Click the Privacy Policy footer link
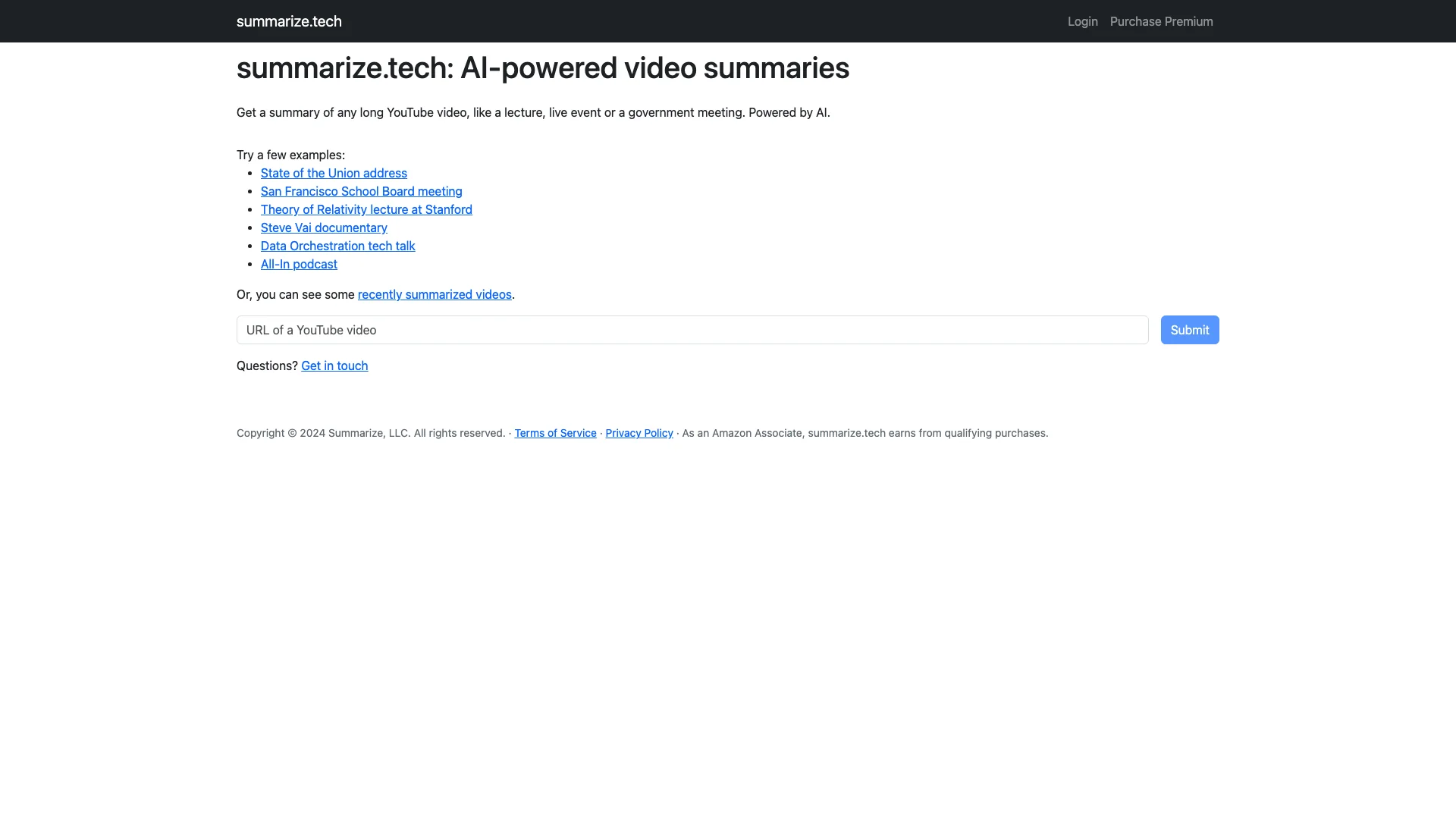The width and height of the screenshot is (1456, 819). tap(639, 432)
